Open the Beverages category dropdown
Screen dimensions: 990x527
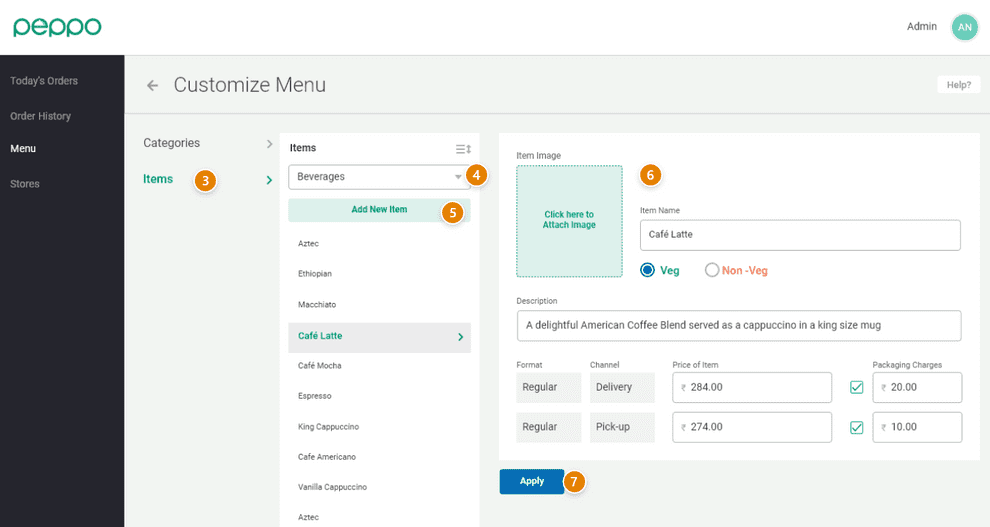[x=378, y=177]
